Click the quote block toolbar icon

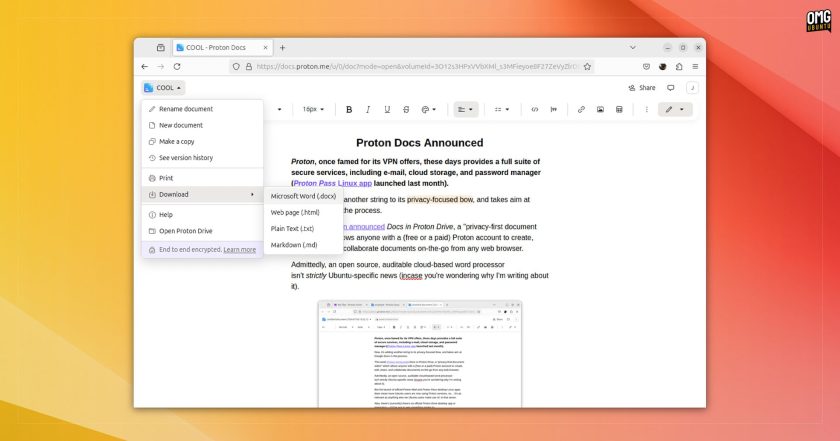tap(553, 109)
